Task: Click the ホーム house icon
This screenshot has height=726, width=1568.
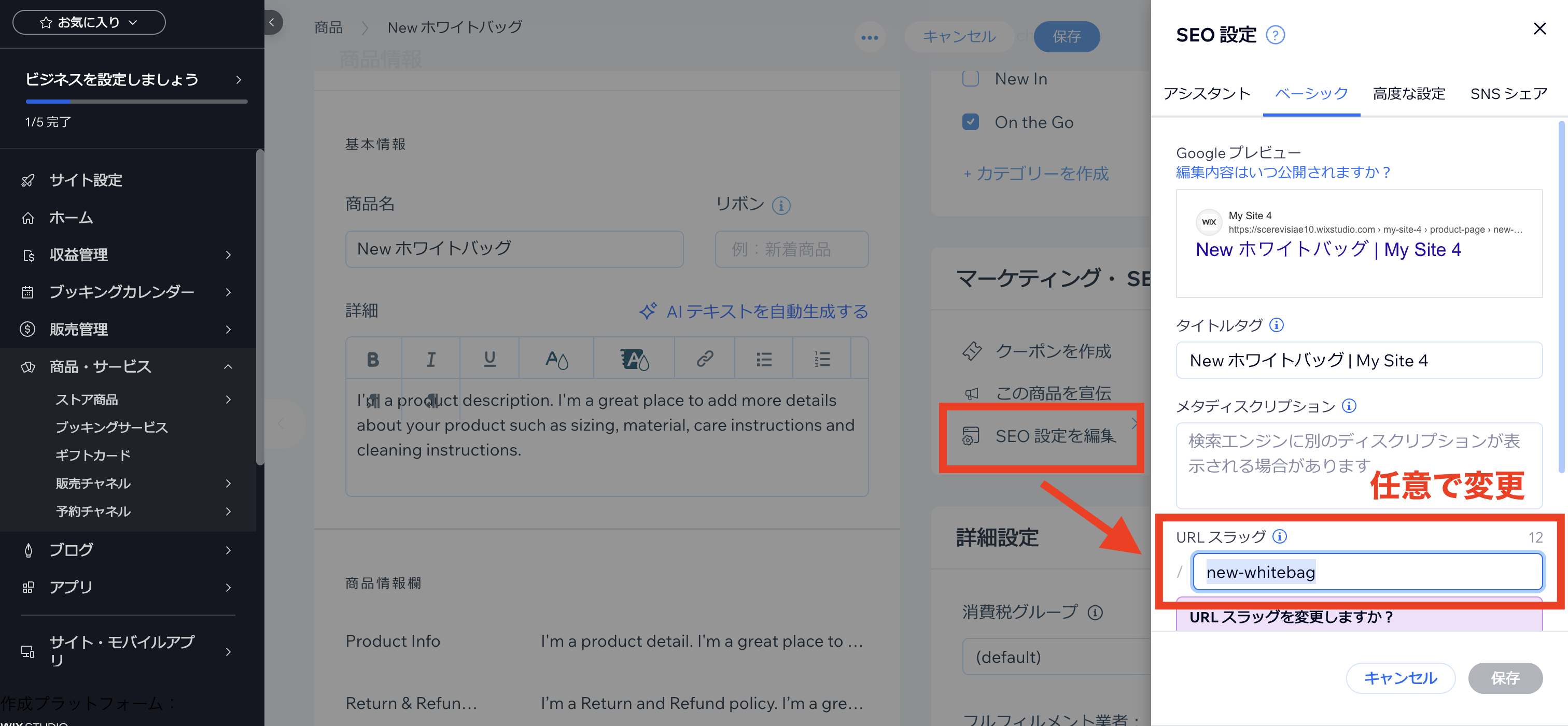Action: (x=28, y=218)
